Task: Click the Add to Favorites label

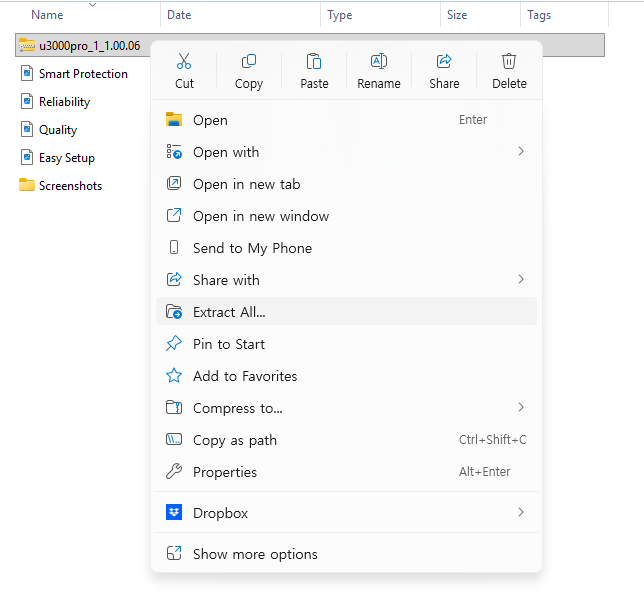Action: pyautogui.click(x=245, y=376)
